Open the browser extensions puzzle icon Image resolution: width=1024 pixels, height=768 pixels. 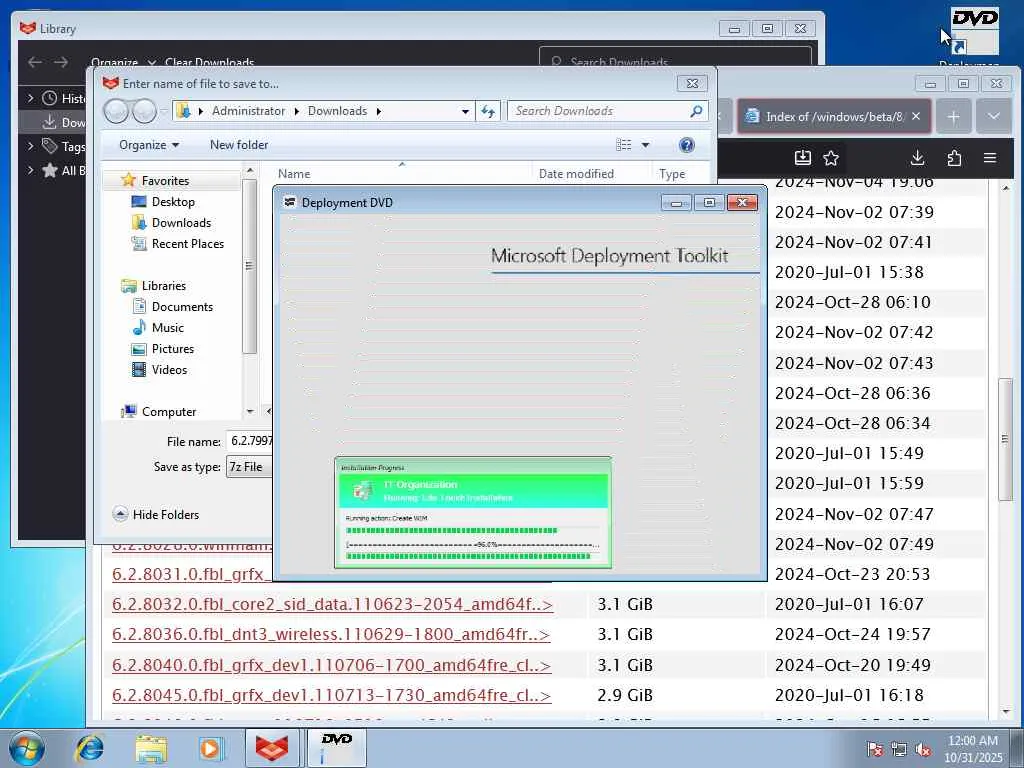pyautogui.click(x=953, y=157)
